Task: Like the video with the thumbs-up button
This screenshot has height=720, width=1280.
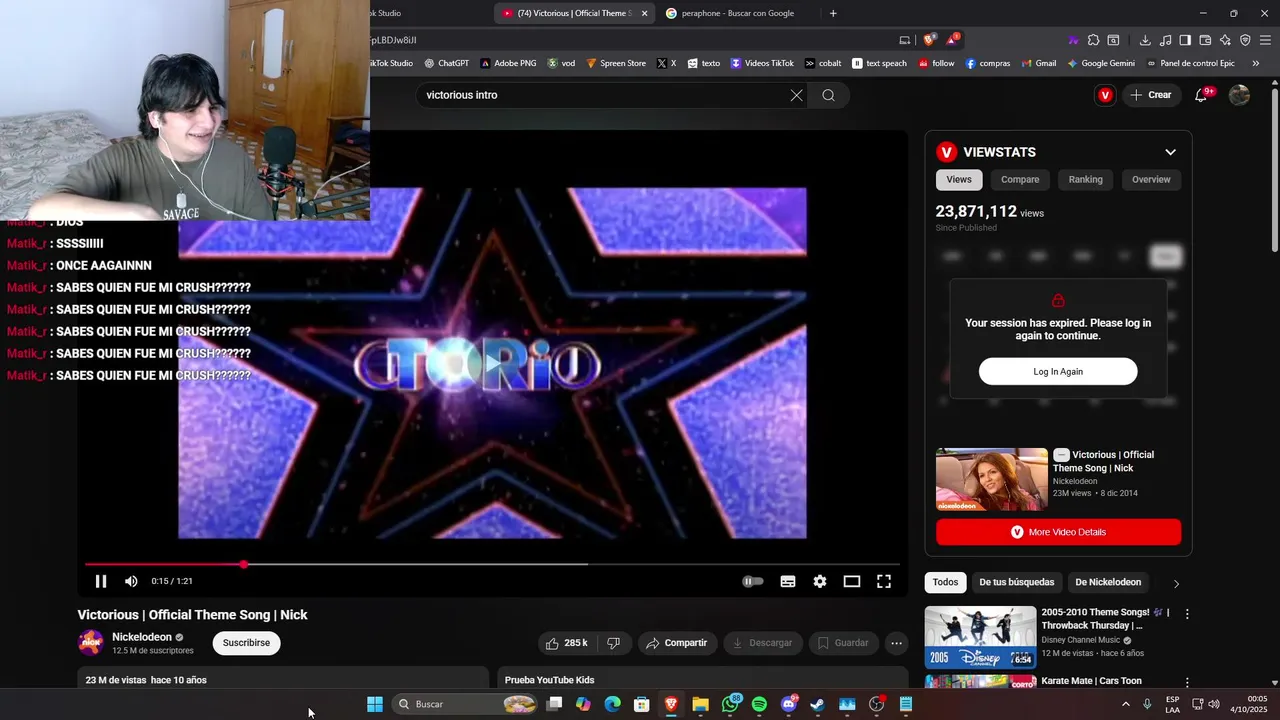Action: coord(566,643)
